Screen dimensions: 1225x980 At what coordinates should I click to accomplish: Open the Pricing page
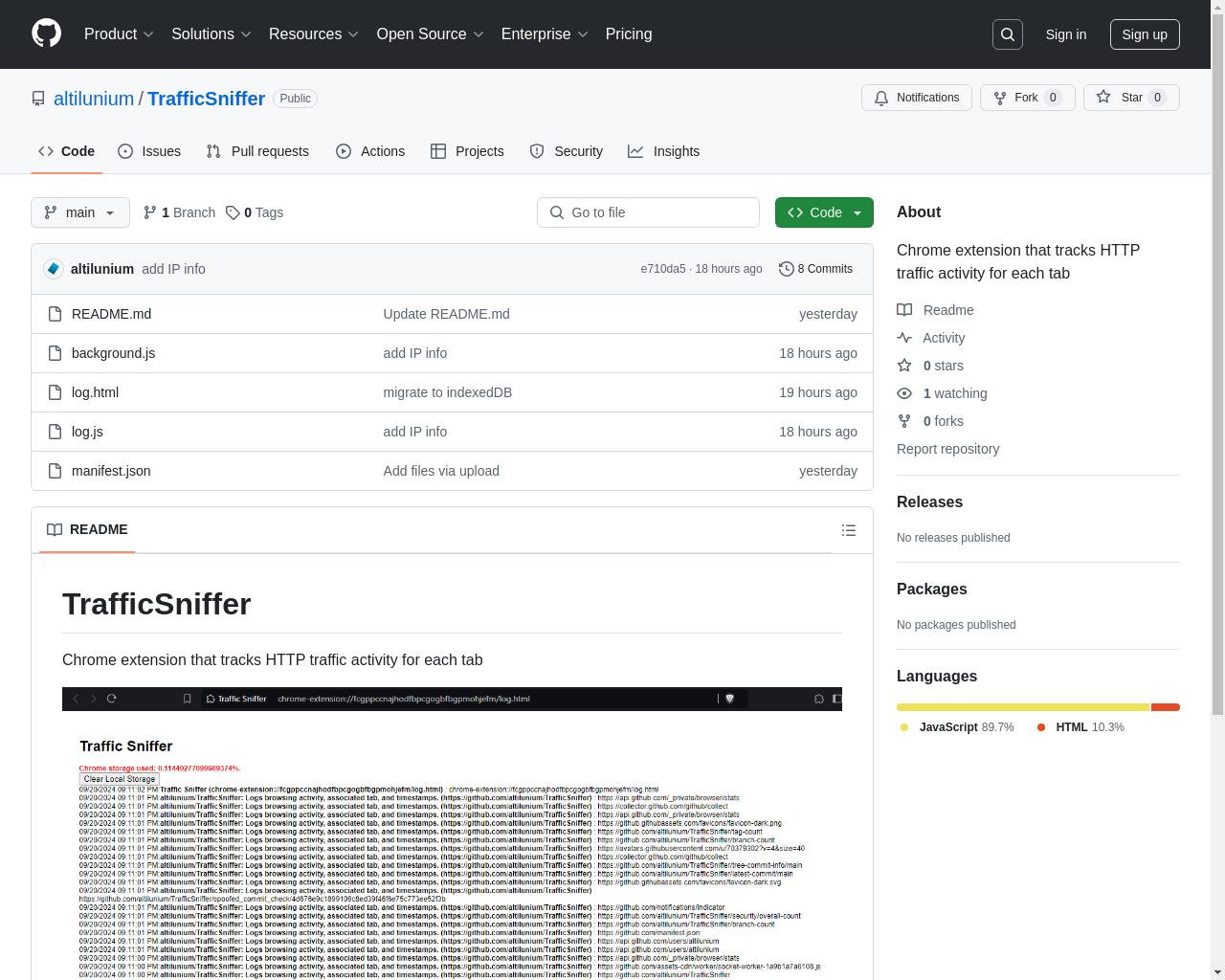point(629,34)
